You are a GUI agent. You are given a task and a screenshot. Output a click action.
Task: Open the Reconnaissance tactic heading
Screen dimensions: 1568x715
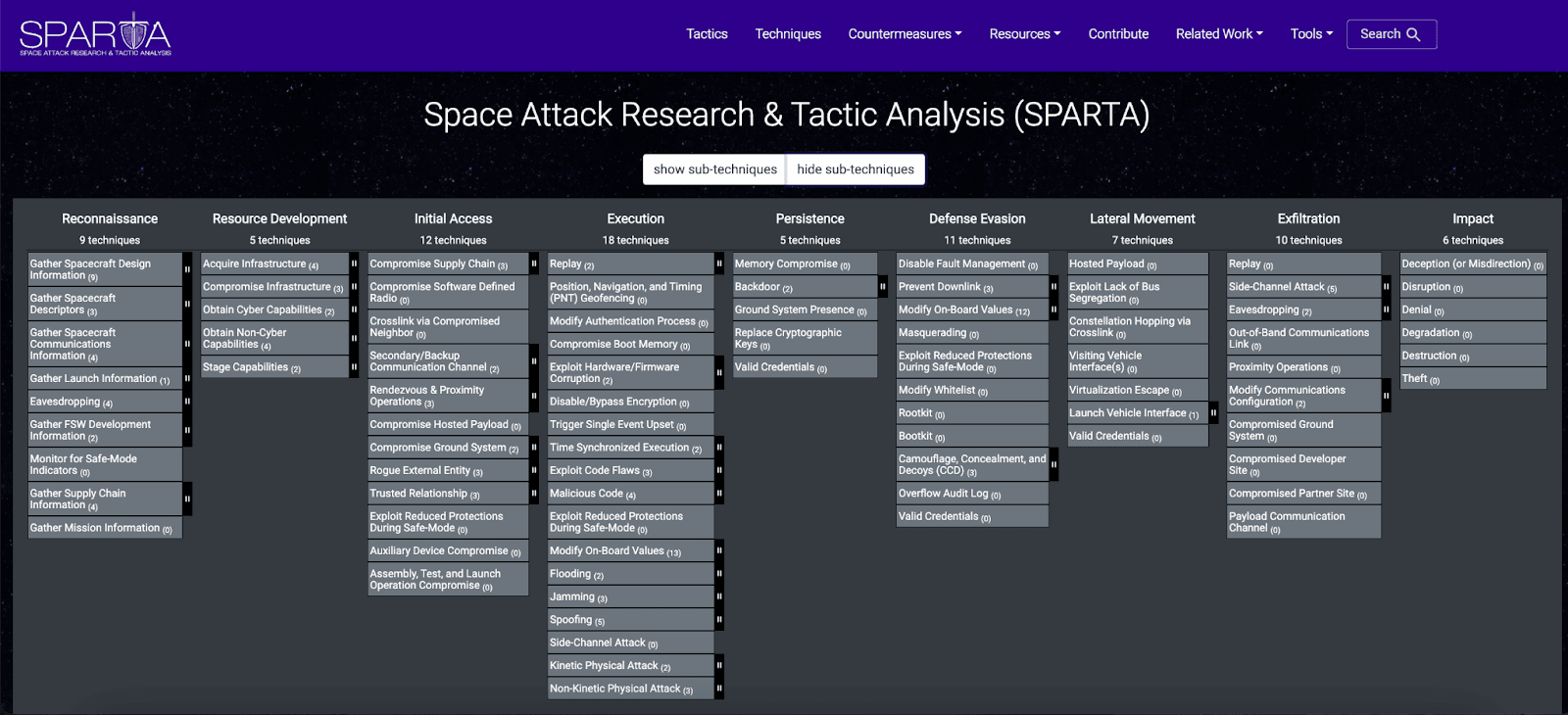(110, 218)
